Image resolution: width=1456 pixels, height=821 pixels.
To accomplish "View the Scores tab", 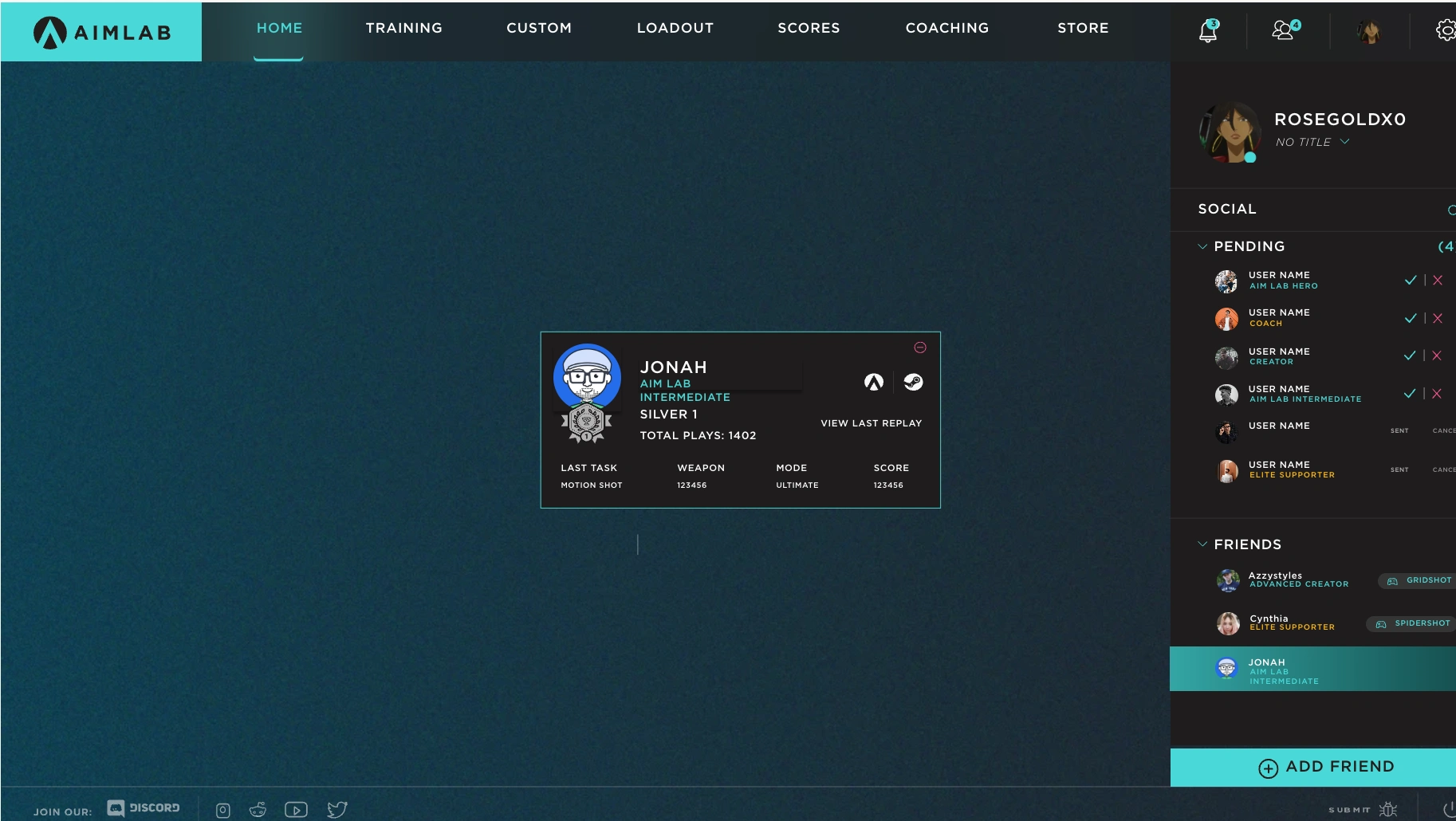I will click(809, 28).
